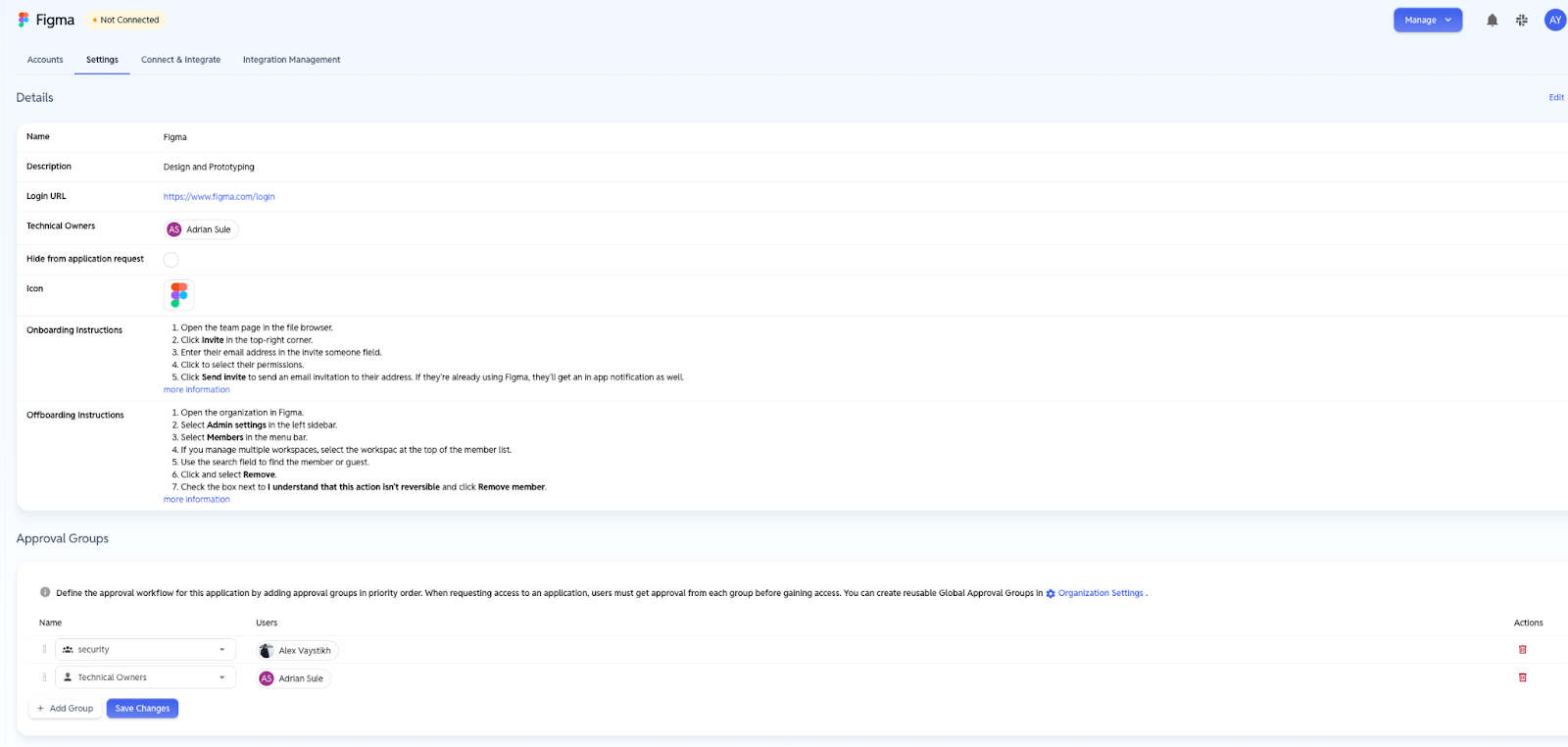The width and height of the screenshot is (1568, 747).
Task: Click the 'Offboarding Instructions' label
Action: 75,416
